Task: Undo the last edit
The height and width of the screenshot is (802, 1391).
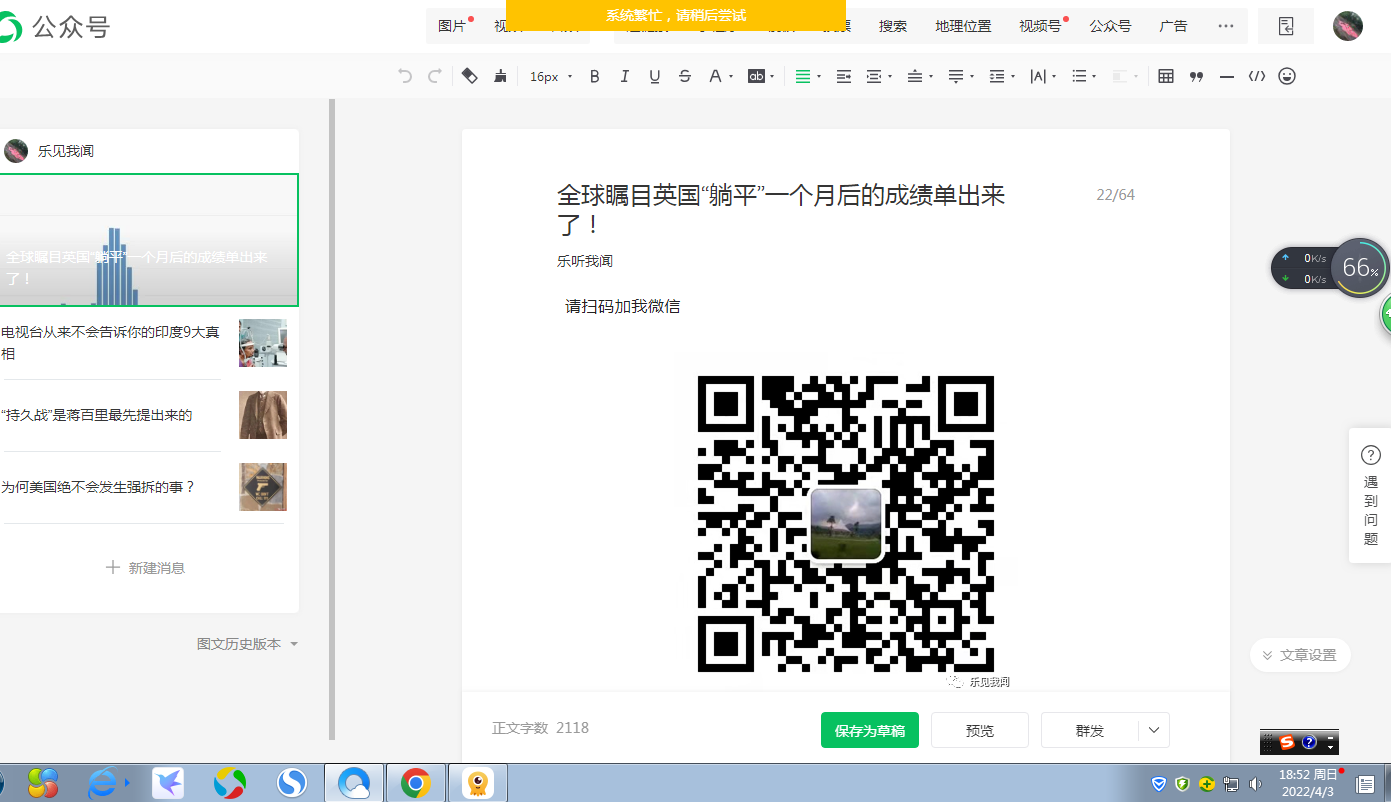Action: [405, 76]
